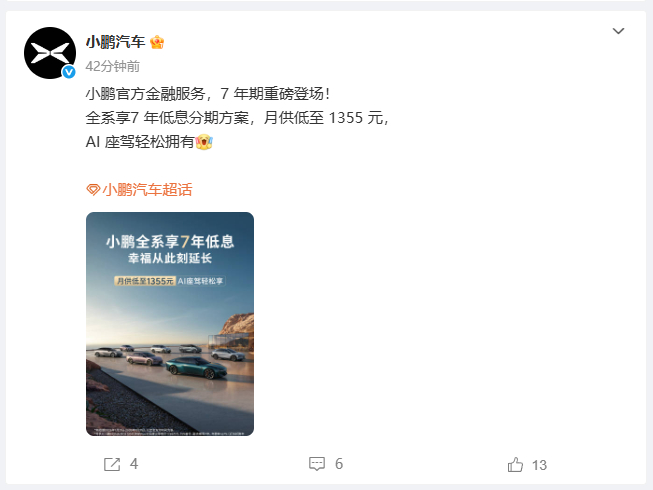Like the post with thumbs-up icon

click(515, 465)
